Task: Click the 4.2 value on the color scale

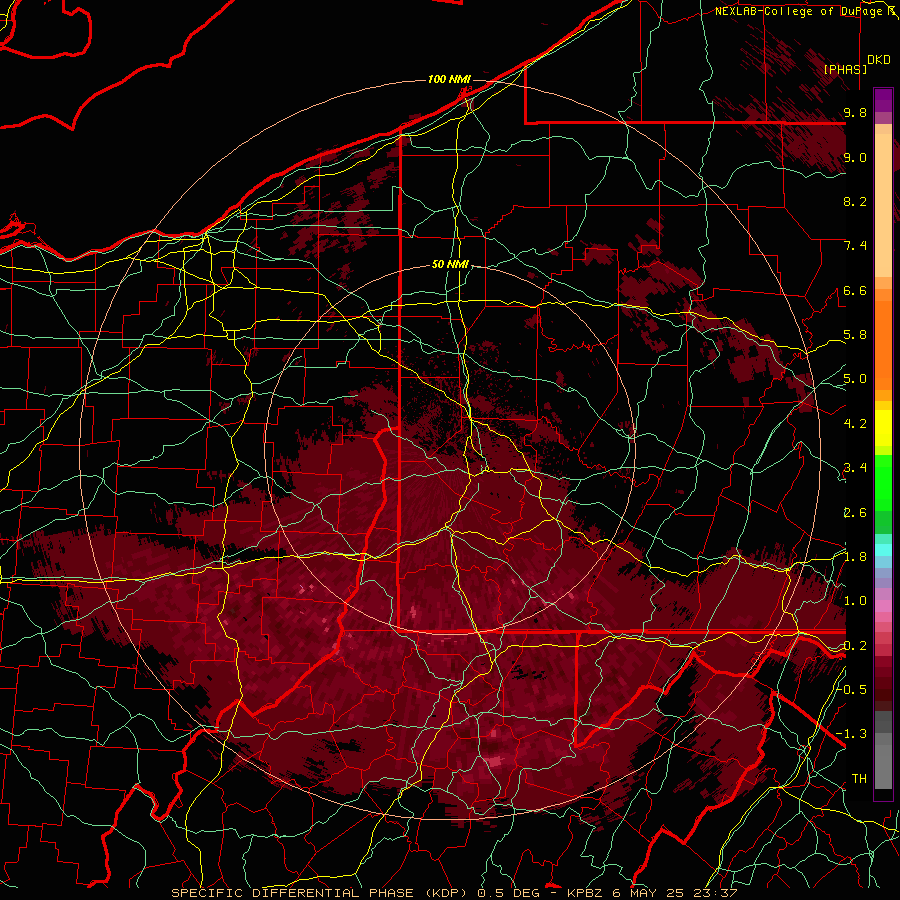Action: click(x=855, y=424)
